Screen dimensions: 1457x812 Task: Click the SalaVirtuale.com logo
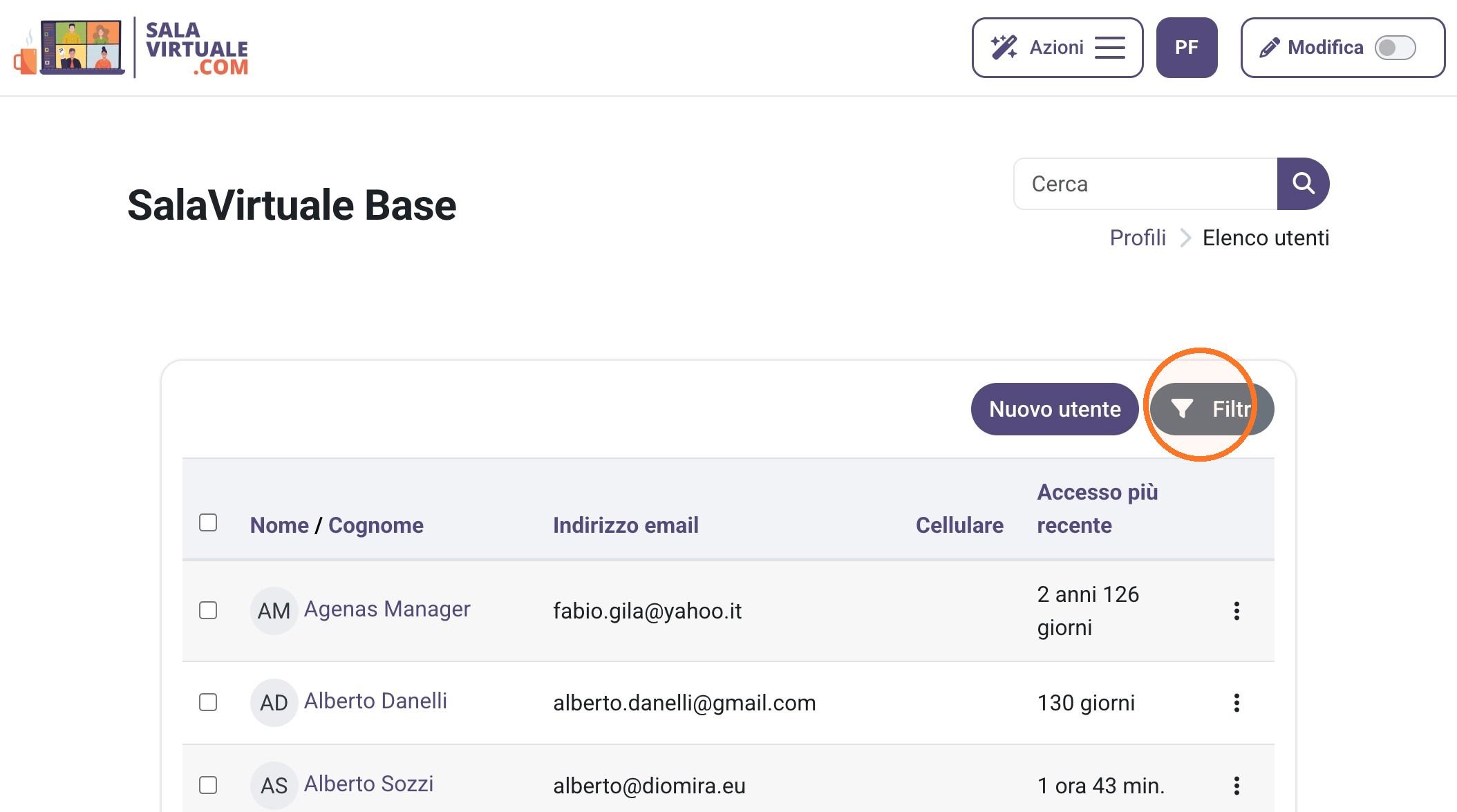tap(131, 48)
